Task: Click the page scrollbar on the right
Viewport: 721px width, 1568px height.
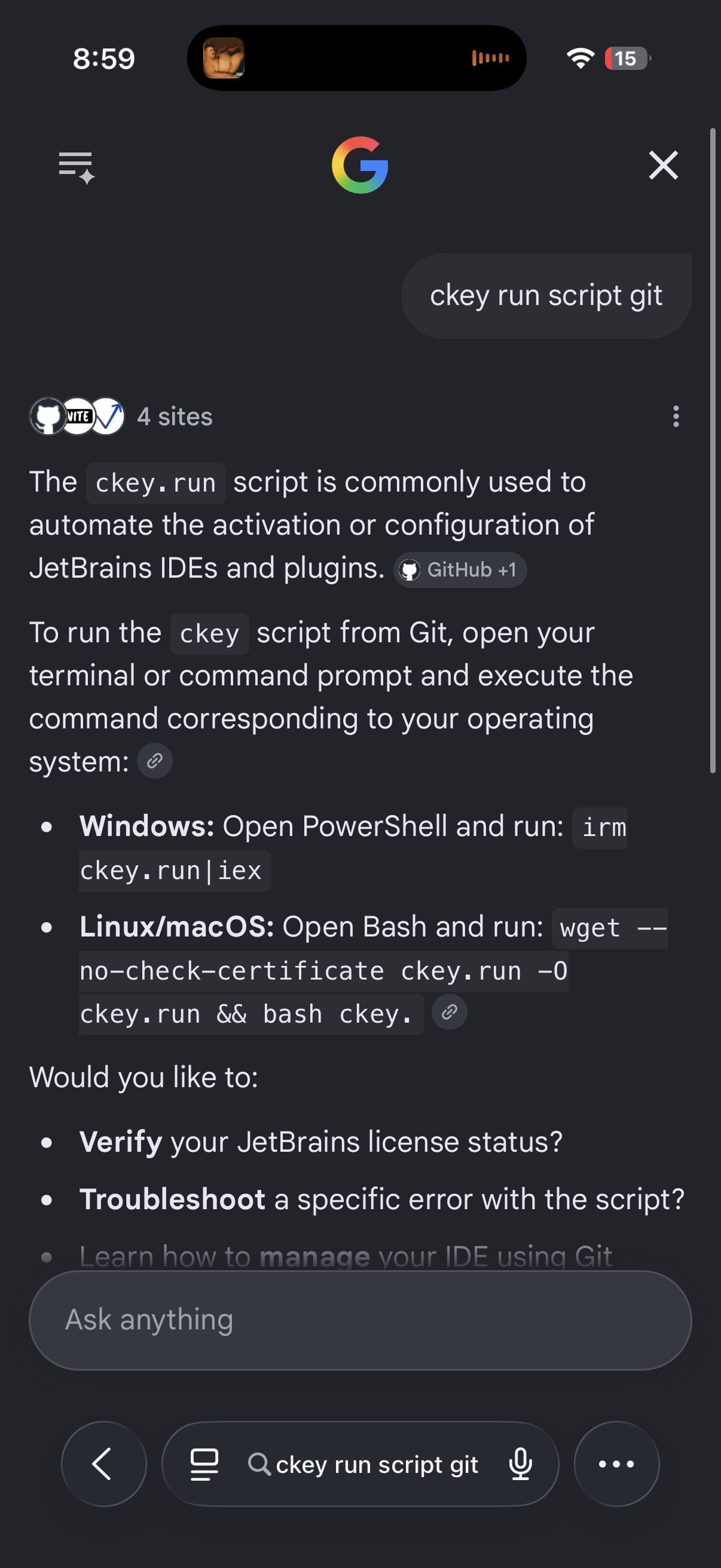Action: 713,450
